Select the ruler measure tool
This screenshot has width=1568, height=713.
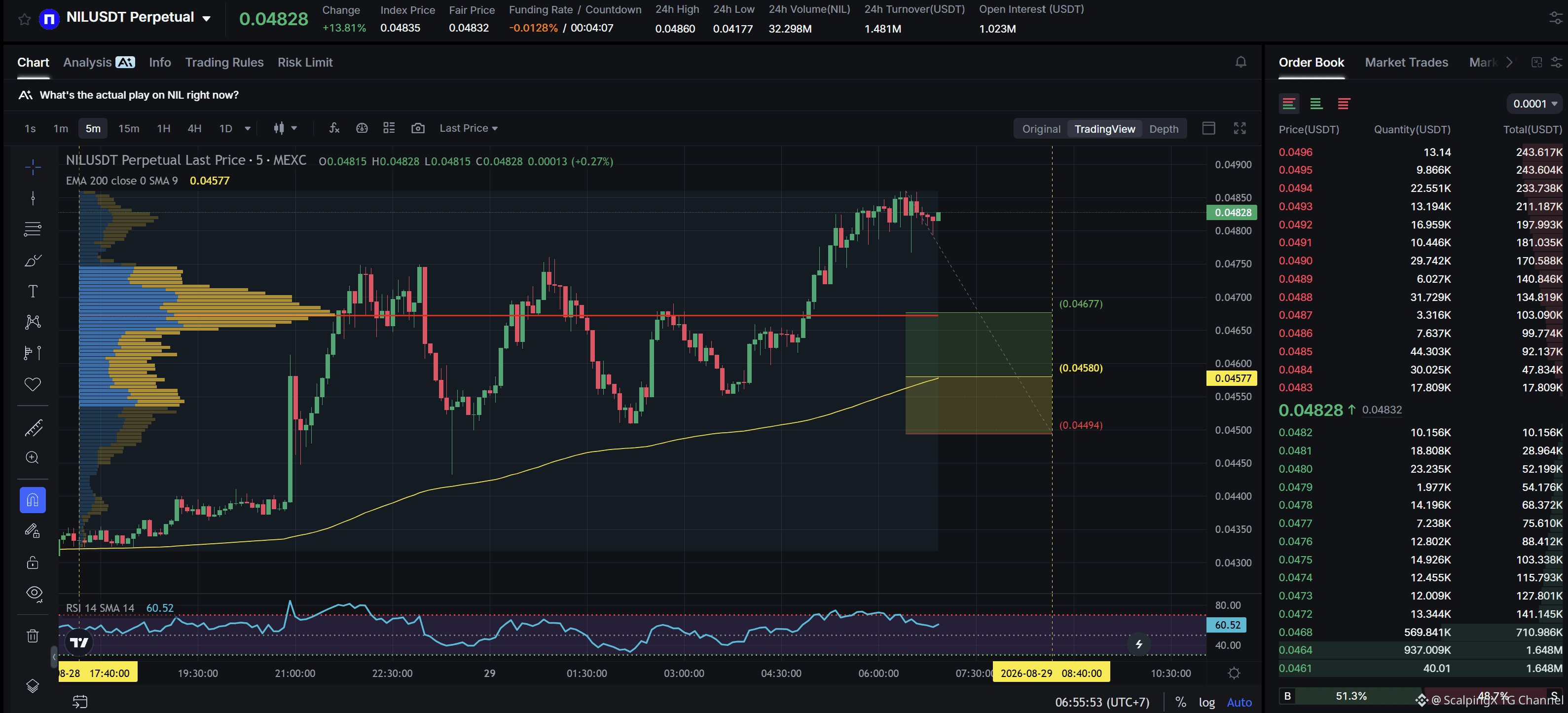pyautogui.click(x=33, y=427)
